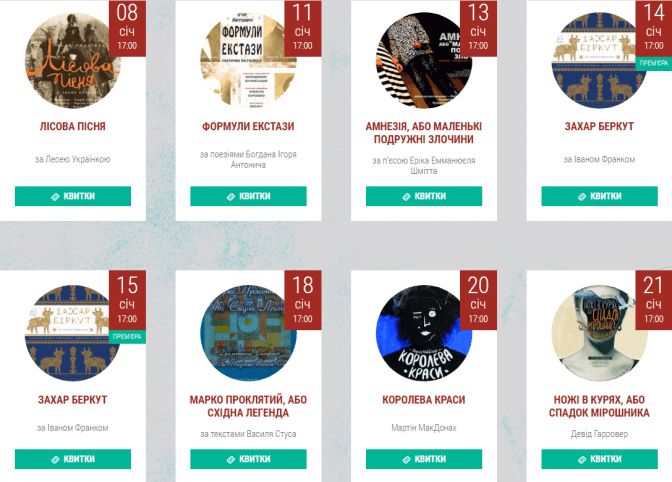The image size is (672, 482).
Task: Open Марко Проклятий, або східна легенда title
Action: pyautogui.click(x=248, y=406)
